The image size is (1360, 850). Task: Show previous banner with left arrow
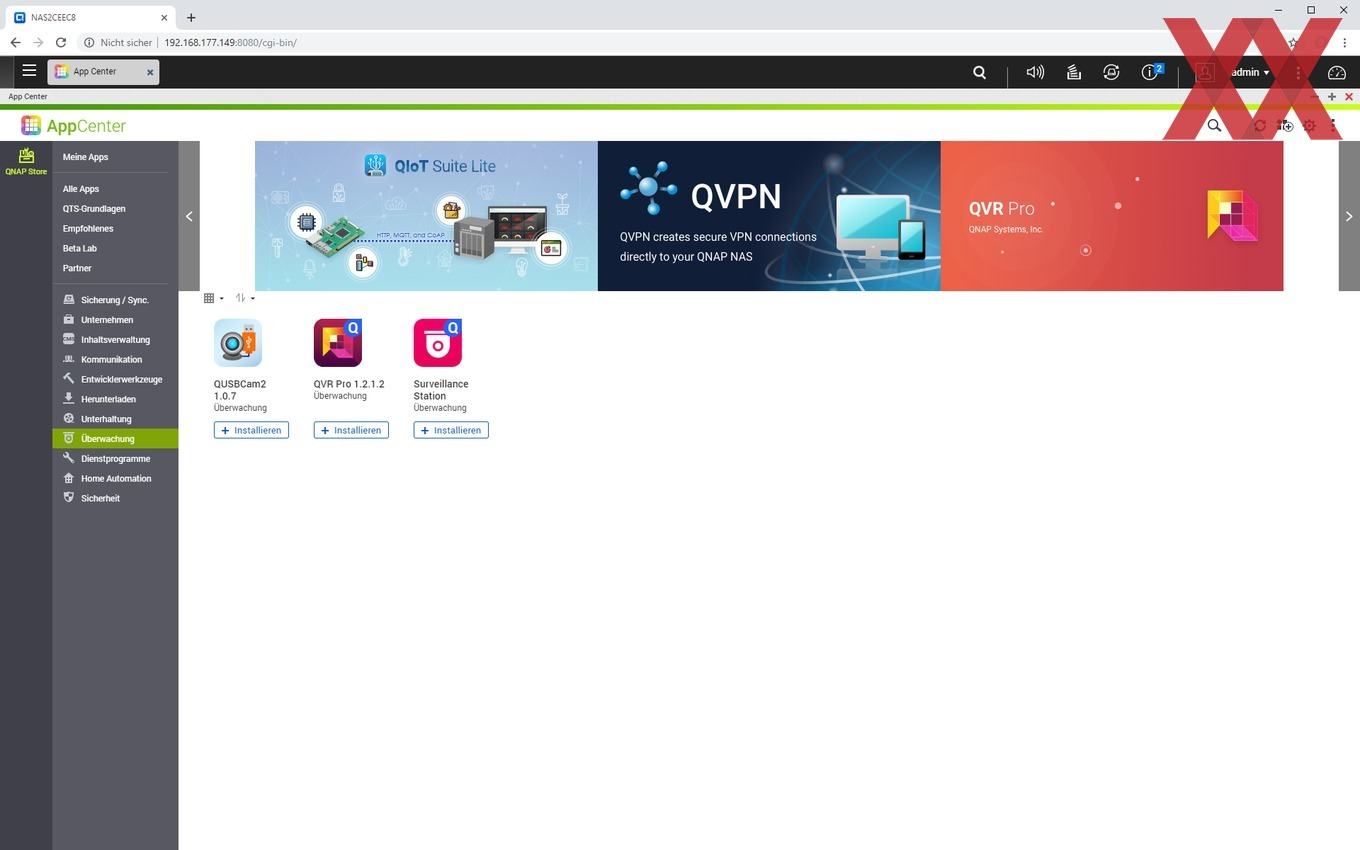189,216
